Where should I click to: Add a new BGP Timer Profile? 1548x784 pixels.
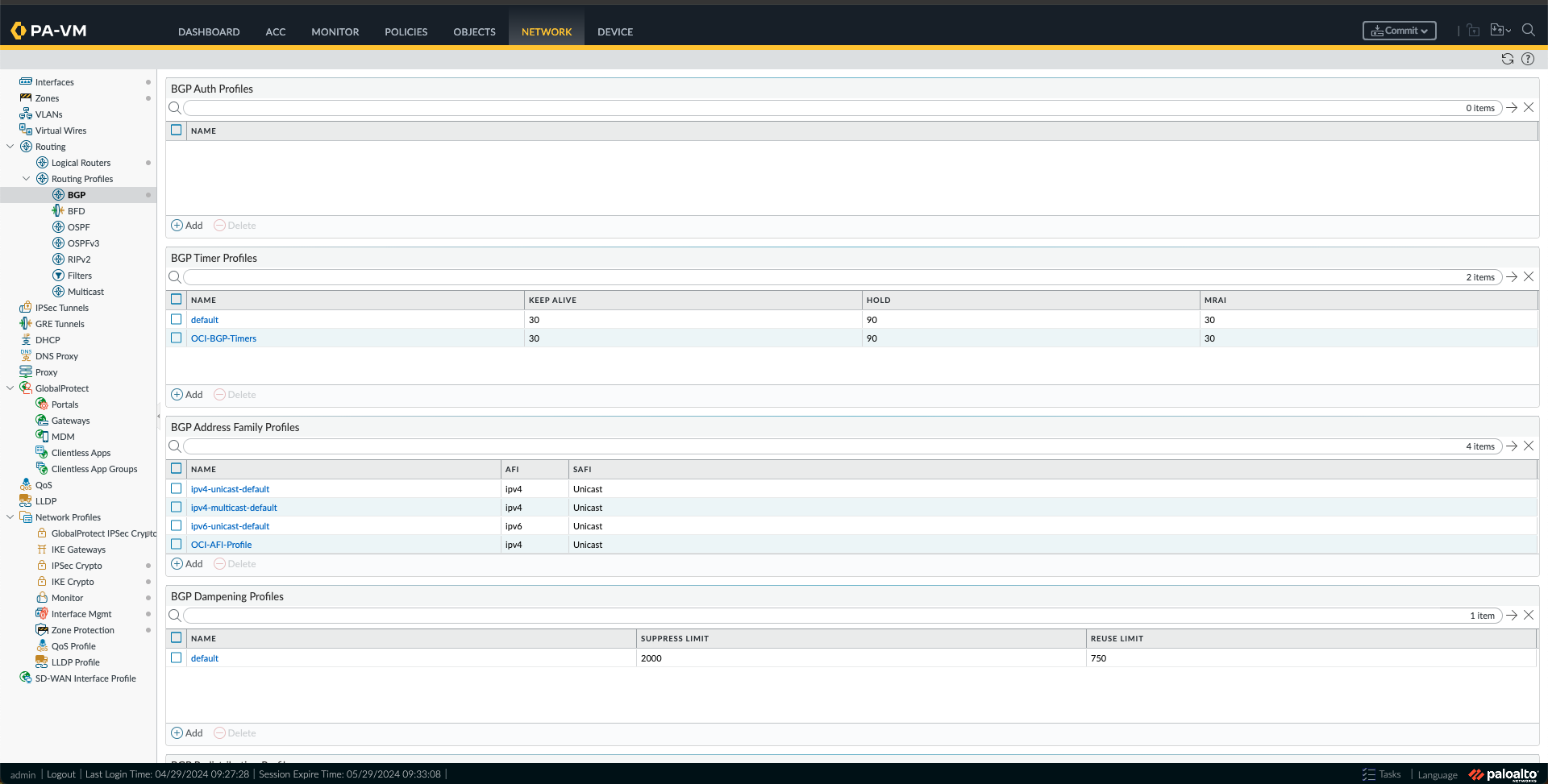click(x=186, y=394)
